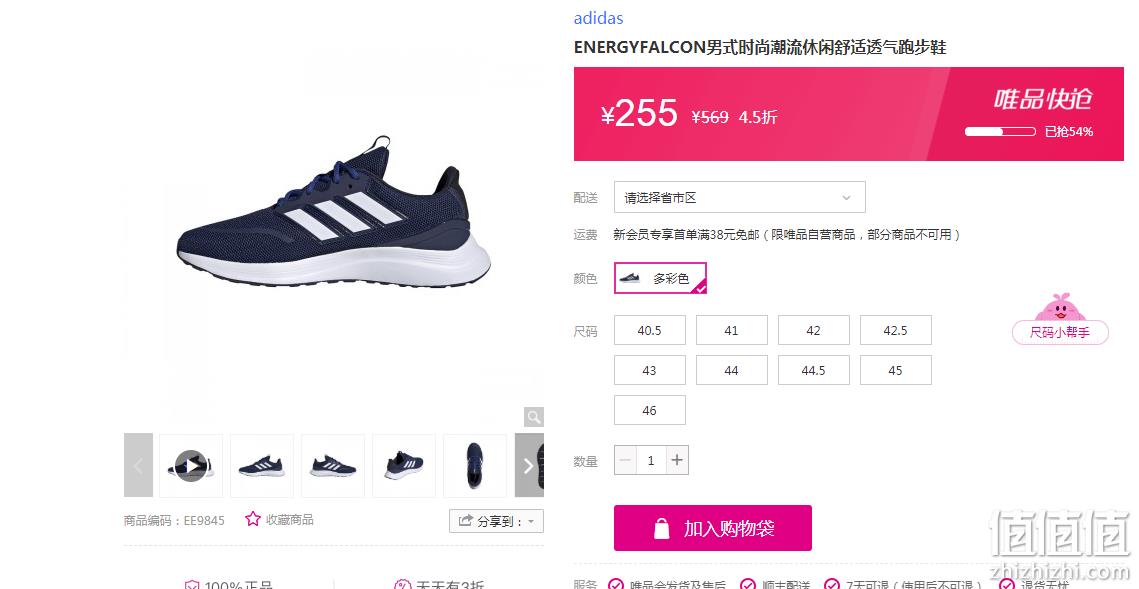Click the share icon next to 分享到
1139x589 pixels.
(x=465, y=521)
